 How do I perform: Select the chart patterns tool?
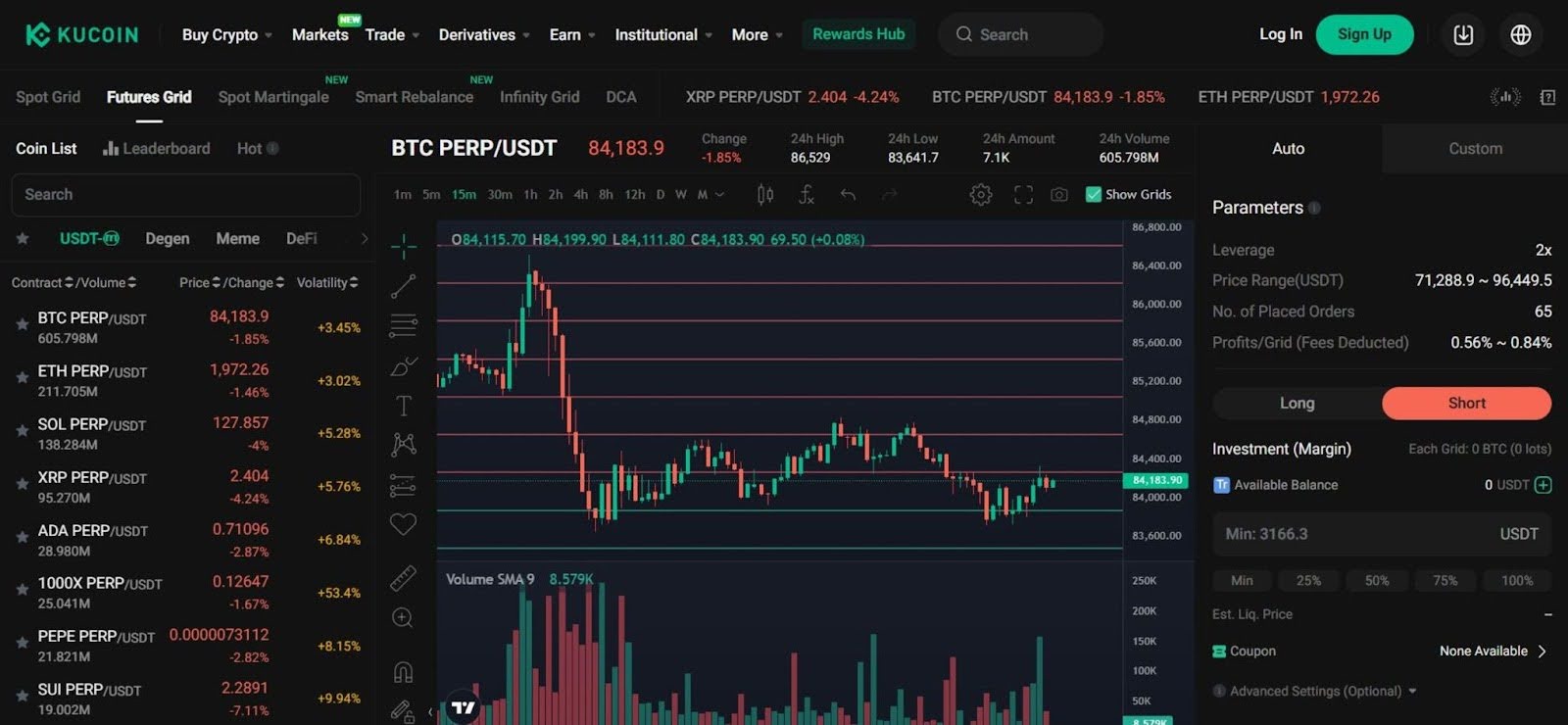click(404, 445)
